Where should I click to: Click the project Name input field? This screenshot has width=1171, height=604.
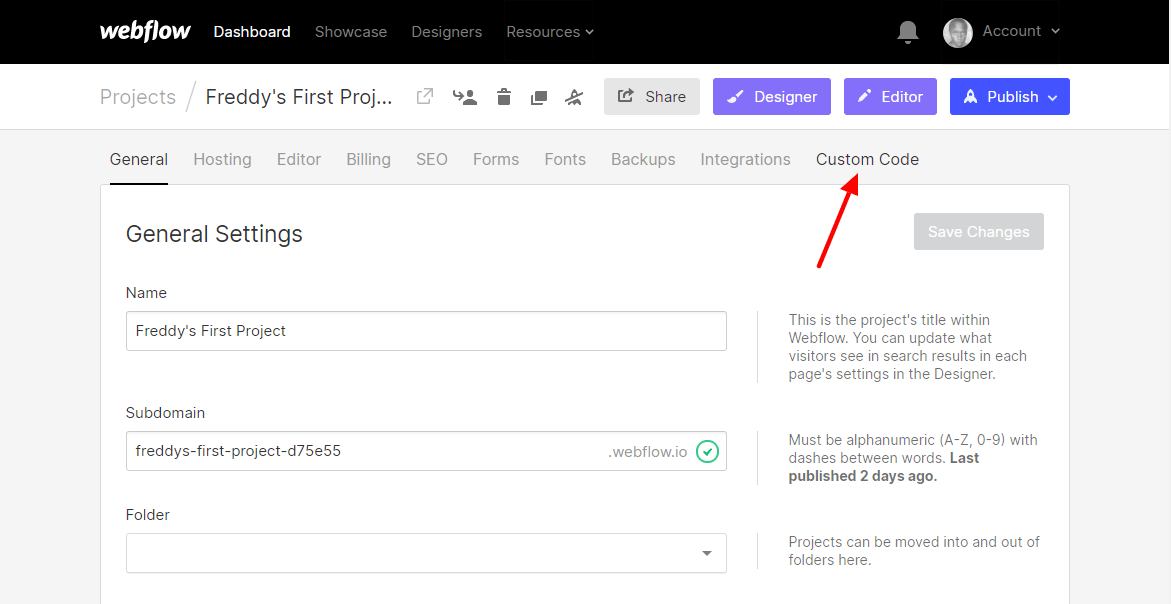click(x=426, y=331)
